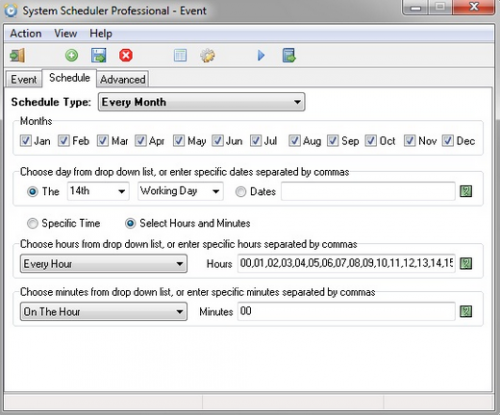This screenshot has height=415, width=500.
Task: Open the Action menu
Action: click(x=26, y=33)
